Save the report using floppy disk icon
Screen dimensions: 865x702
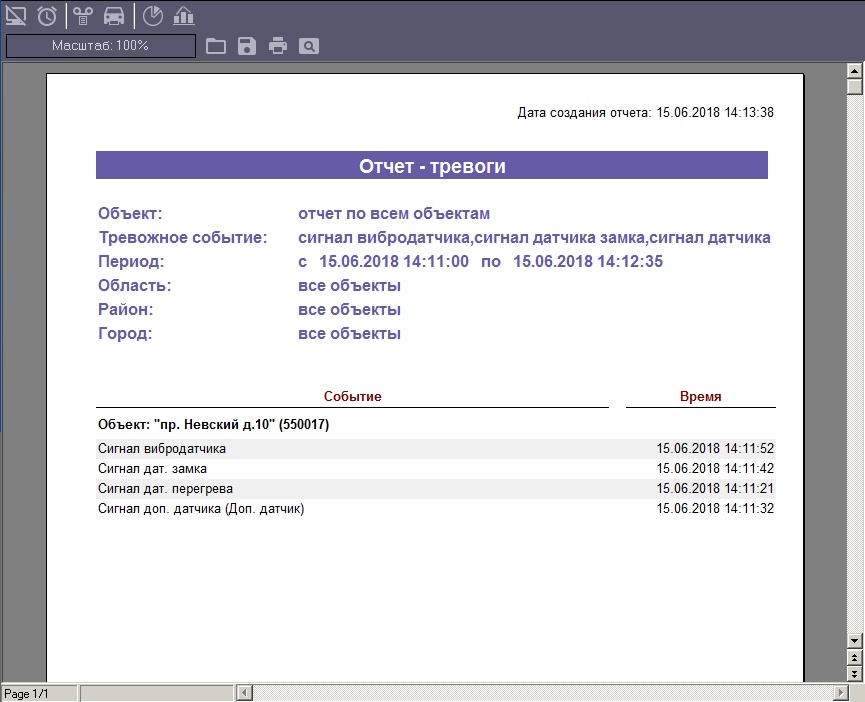247,46
